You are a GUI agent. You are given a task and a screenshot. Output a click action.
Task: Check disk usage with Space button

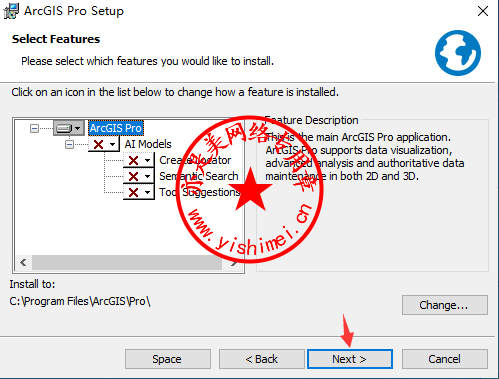point(168,359)
